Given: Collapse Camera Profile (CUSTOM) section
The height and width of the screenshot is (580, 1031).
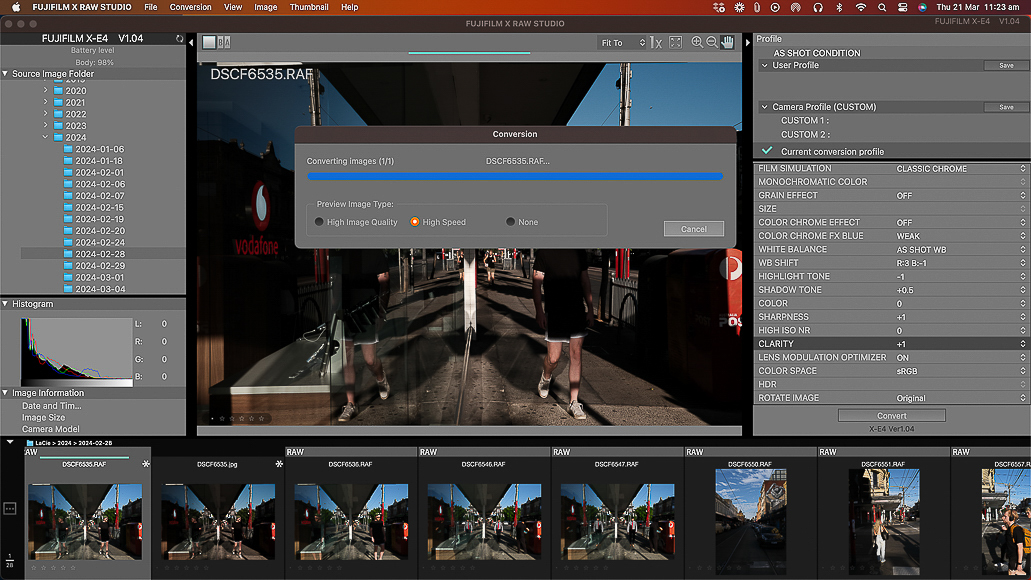Looking at the screenshot, I should [x=765, y=107].
